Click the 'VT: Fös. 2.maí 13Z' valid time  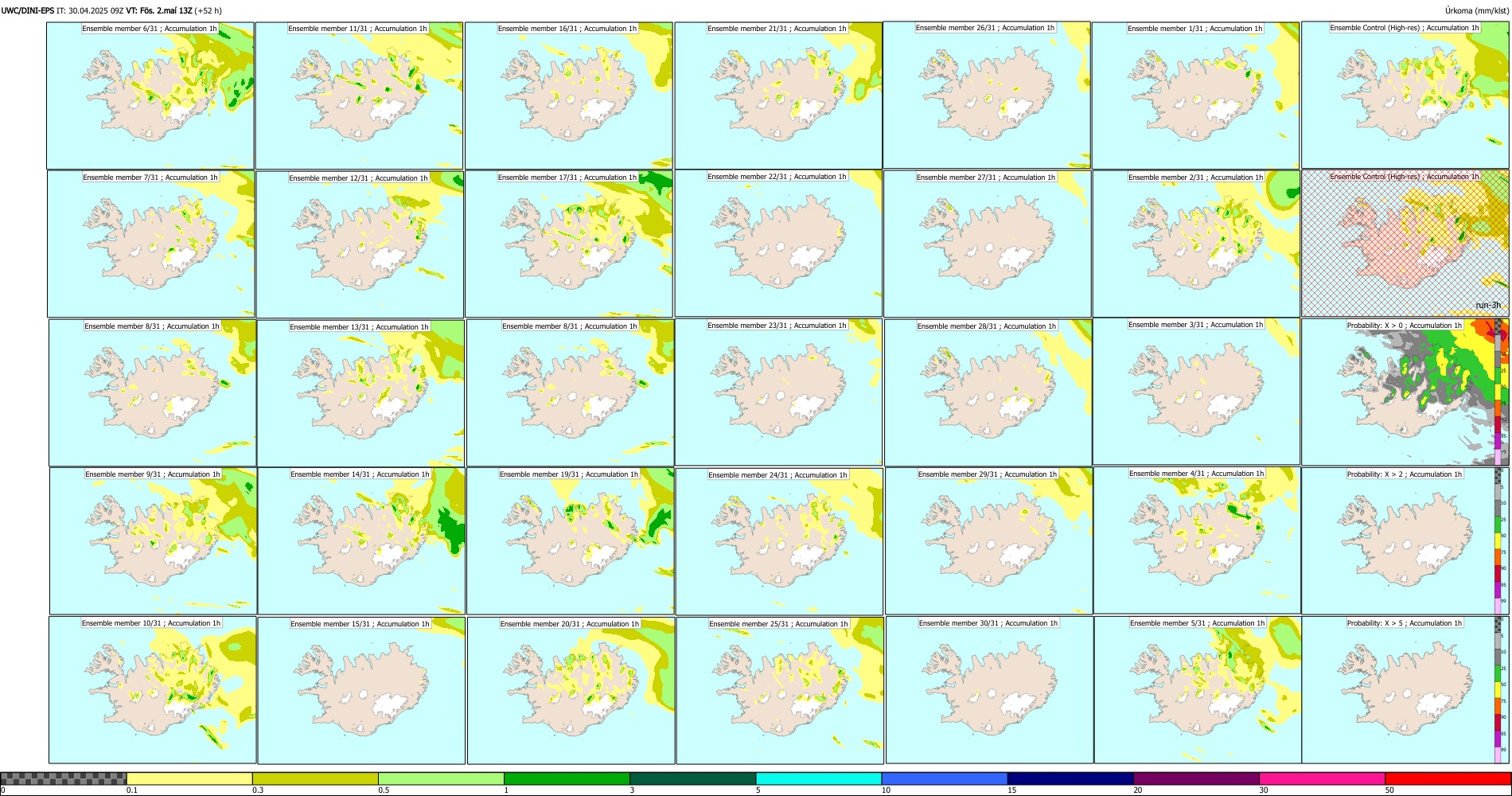pyautogui.click(x=159, y=11)
